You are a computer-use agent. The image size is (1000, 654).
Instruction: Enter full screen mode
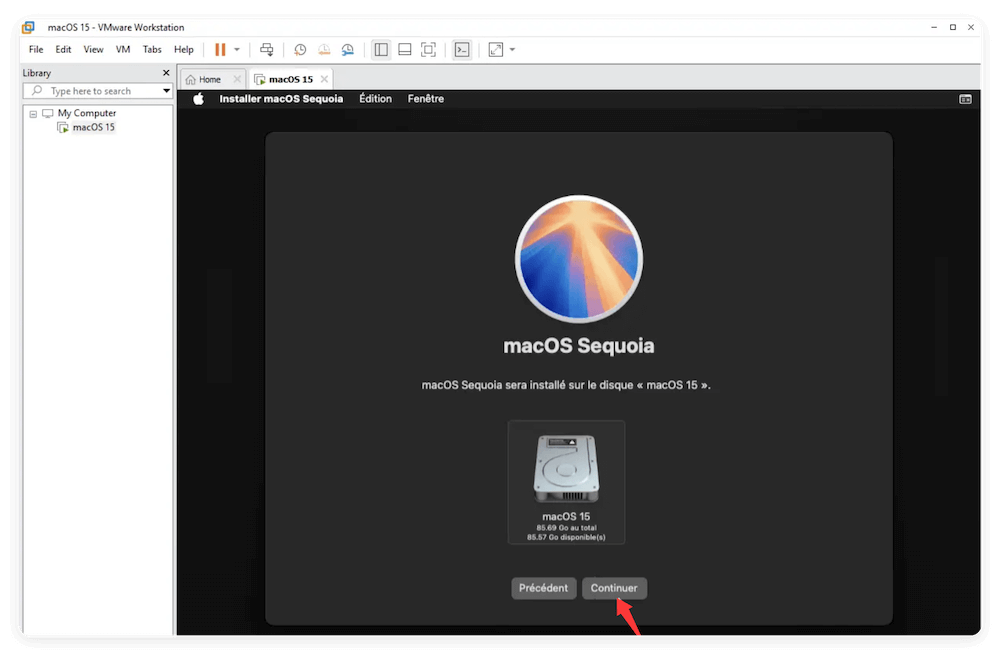coord(428,48)
